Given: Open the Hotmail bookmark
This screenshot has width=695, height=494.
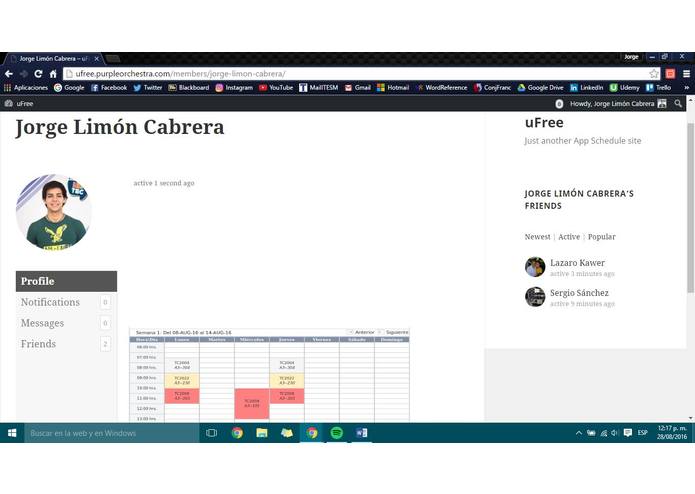Looking at the screenshot, I should pyautogui.click(x=393, y=88).
